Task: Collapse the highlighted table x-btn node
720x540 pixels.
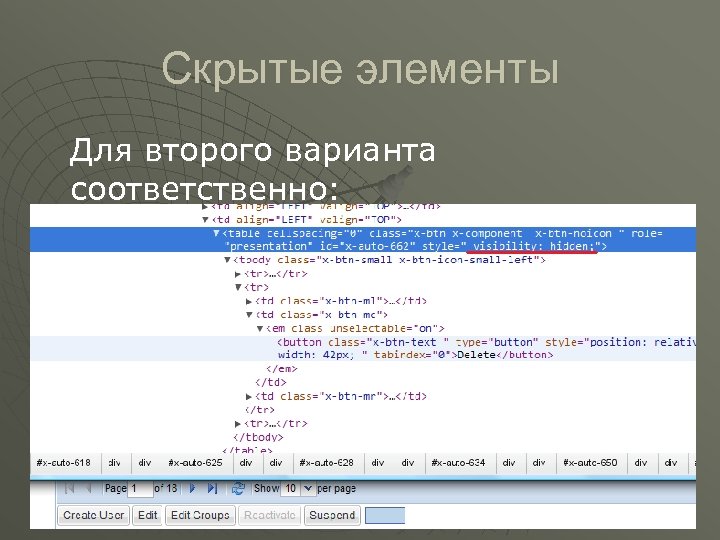Action: (x=216, y=233)
